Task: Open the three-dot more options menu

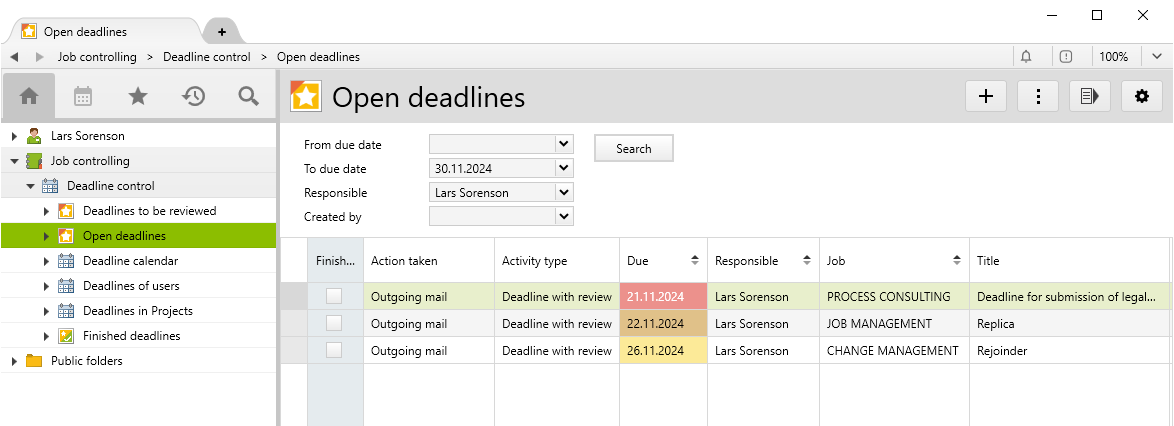Action: (x=1038, y=96)
